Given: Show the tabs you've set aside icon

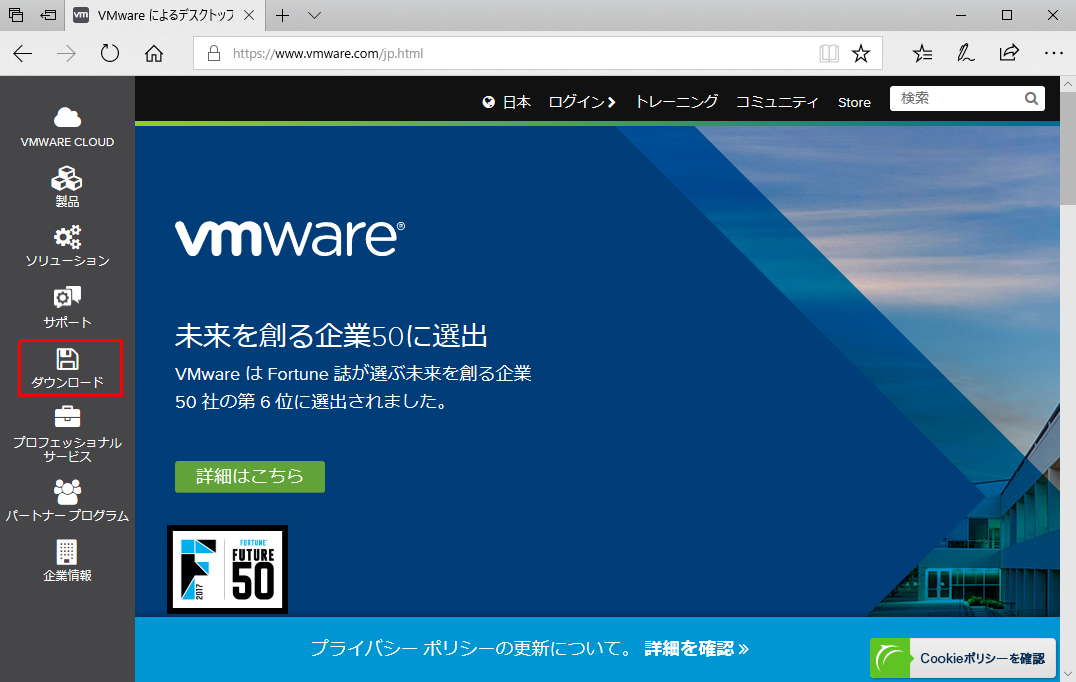Looking at the screenshot, I should [x=16, y=15].
